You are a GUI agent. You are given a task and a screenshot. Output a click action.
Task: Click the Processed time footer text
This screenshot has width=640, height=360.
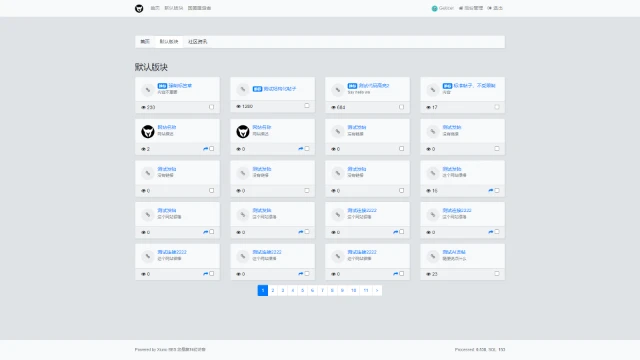point(480,349)
